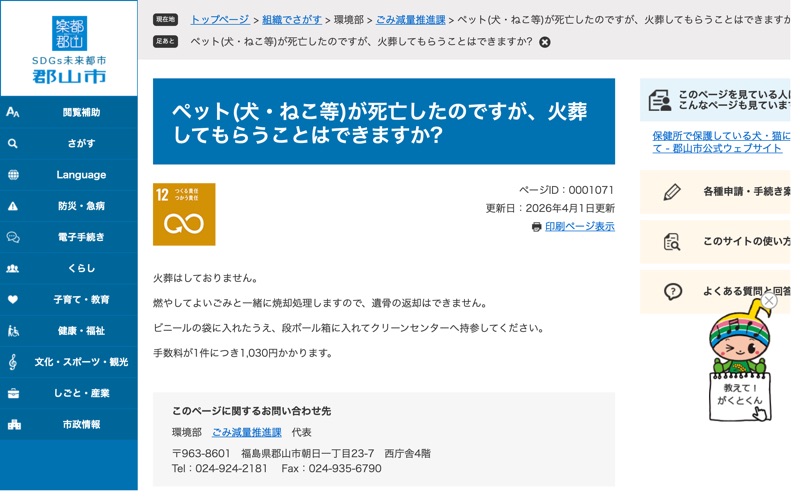Screen dimensions: 800x500
Task: Click the SDGs goal 12 icon
Action: pos(184,214)
